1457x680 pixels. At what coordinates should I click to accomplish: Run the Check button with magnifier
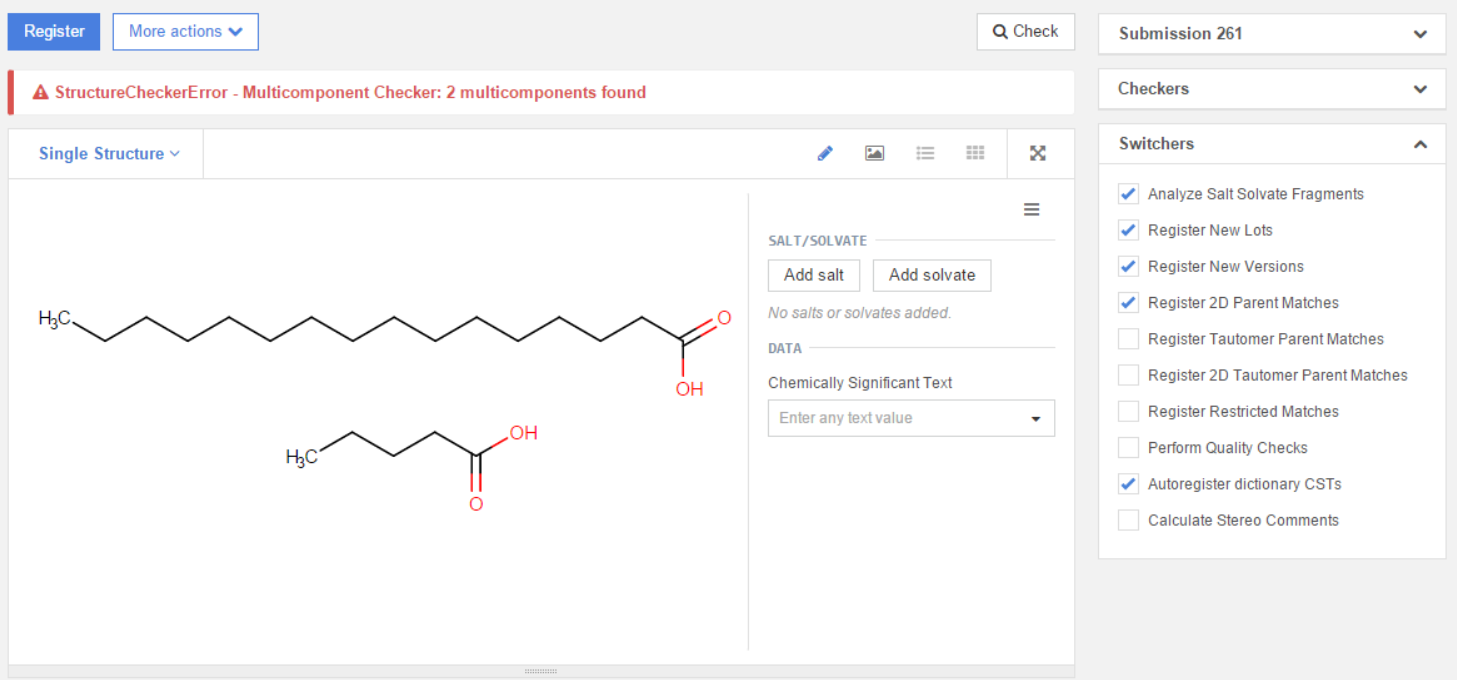point(1025,32)
